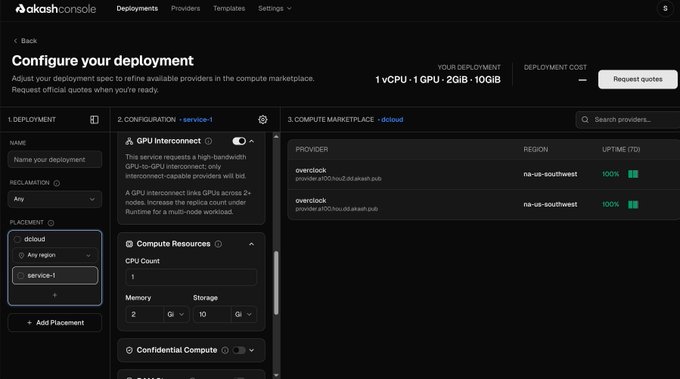
Task: Enable the Confidential Compute toggle
Action: tap(239, 350)
